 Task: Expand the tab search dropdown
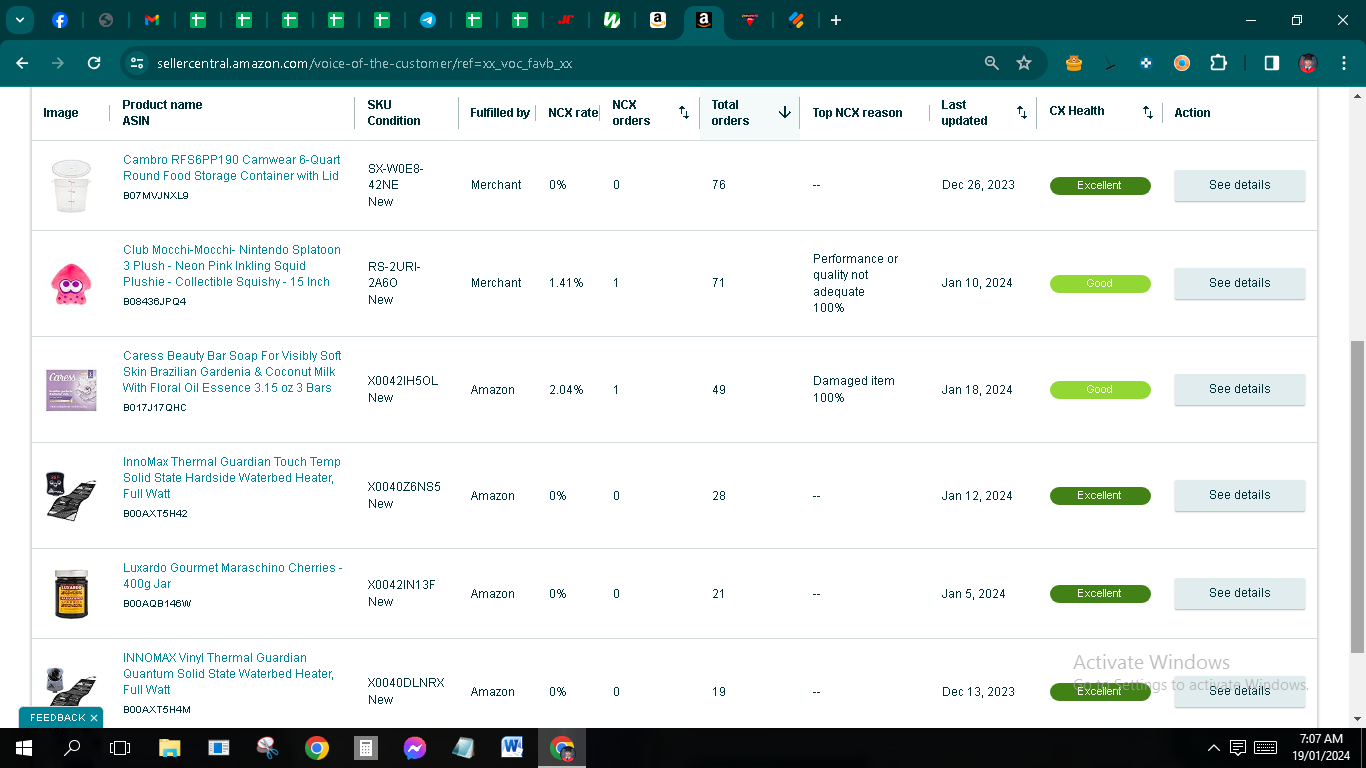19,20
